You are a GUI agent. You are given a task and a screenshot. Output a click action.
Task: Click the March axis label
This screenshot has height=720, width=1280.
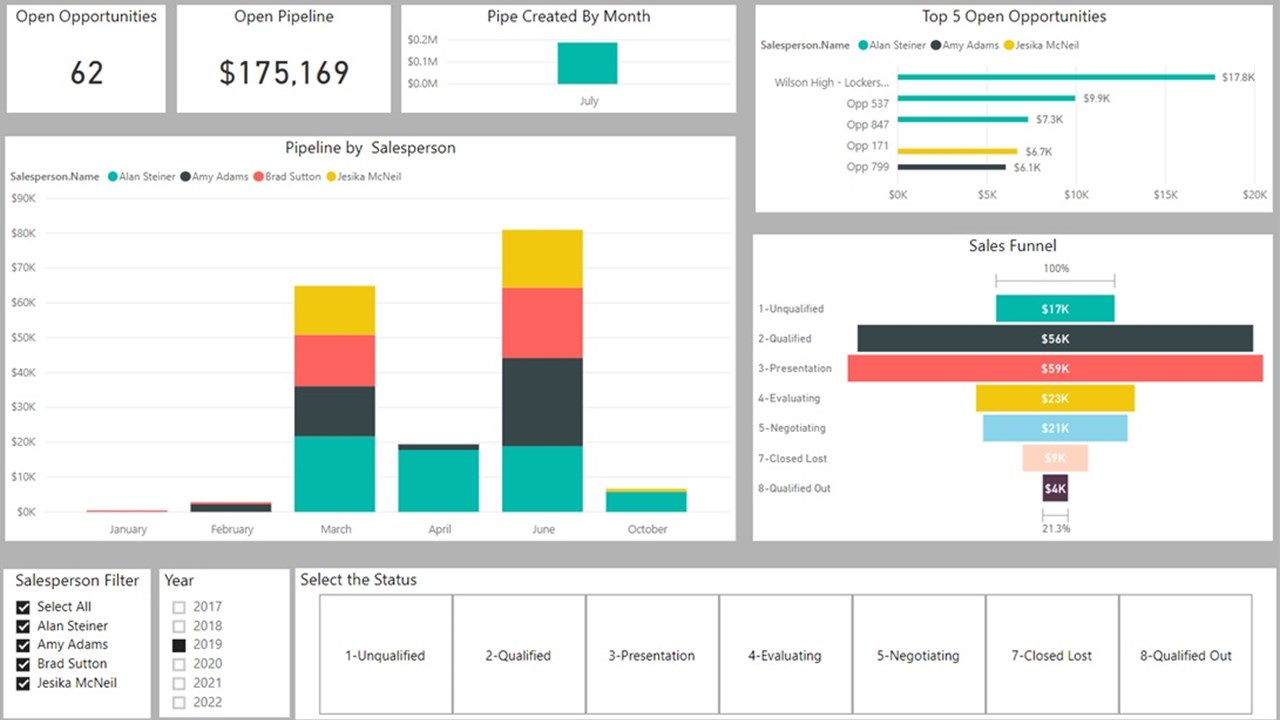point(336,529)
